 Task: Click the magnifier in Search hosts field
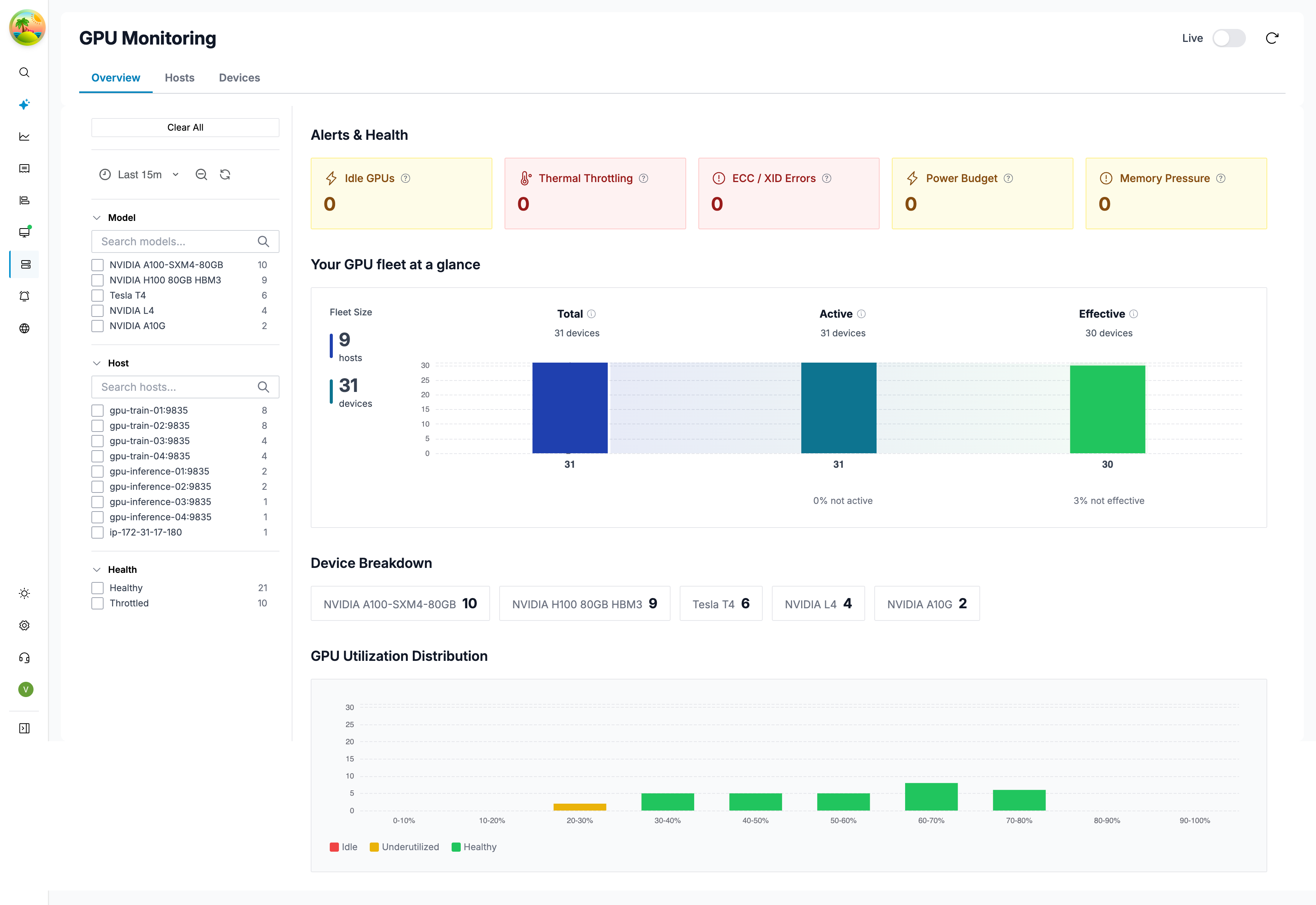pos(263,387)
